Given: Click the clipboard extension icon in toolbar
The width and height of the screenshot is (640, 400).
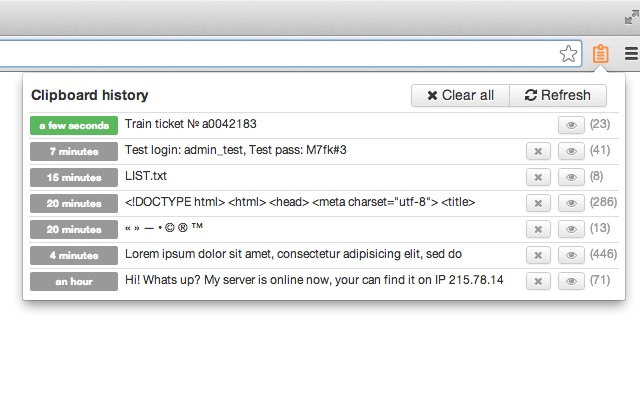Looking at the screenshot, I should [600, 55].
